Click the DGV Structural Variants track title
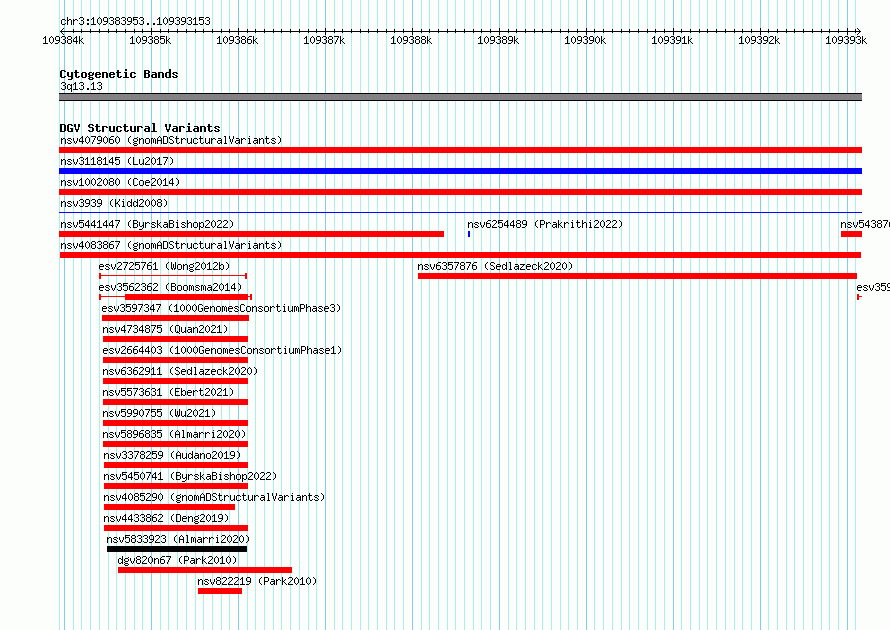The width and height of the screenshot is (890, 630). tap(140, 128)
